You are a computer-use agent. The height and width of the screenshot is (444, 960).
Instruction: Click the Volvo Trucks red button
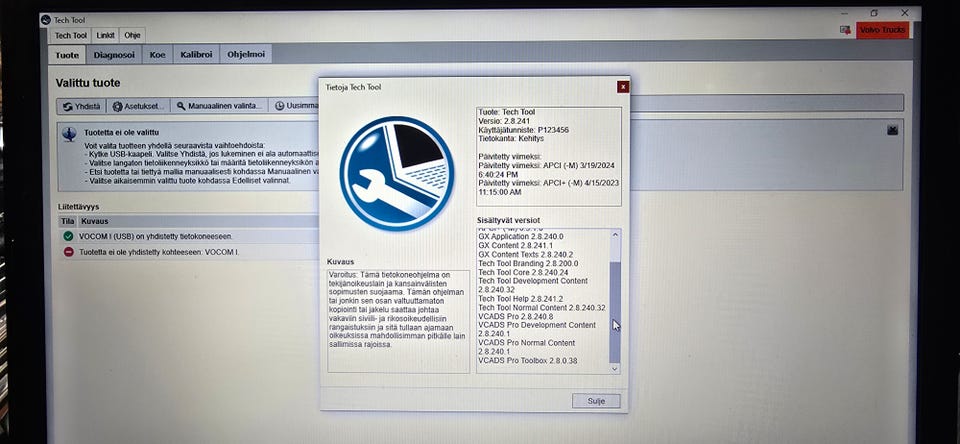click(x=882, y=29)
